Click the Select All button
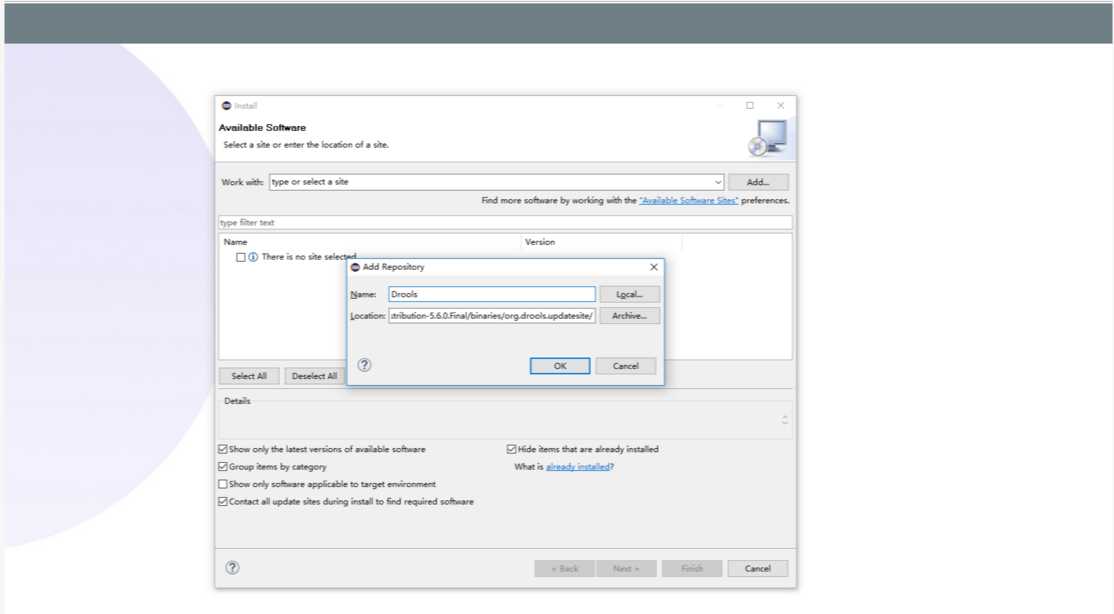The height and width of the screenshot is (614, 1114). (249, 376)
